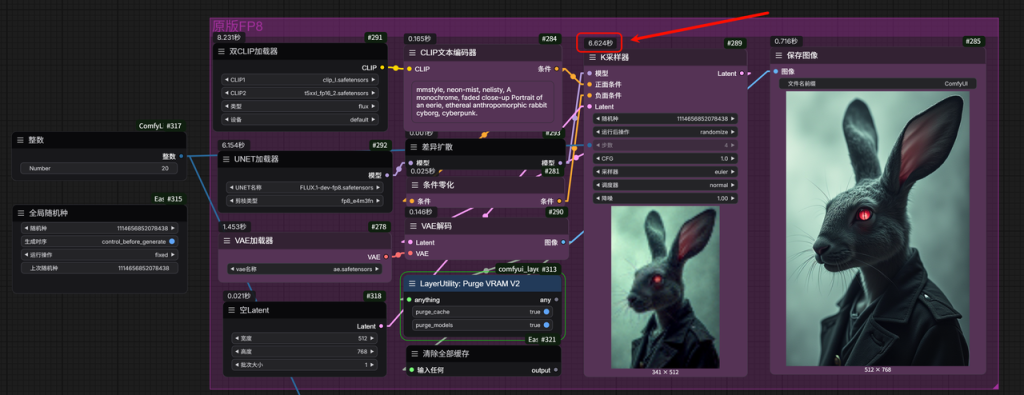Toggle the purge_cache switch
Image resolution: width=1024 pixels, height=395 pixels.
click(547, 312)
